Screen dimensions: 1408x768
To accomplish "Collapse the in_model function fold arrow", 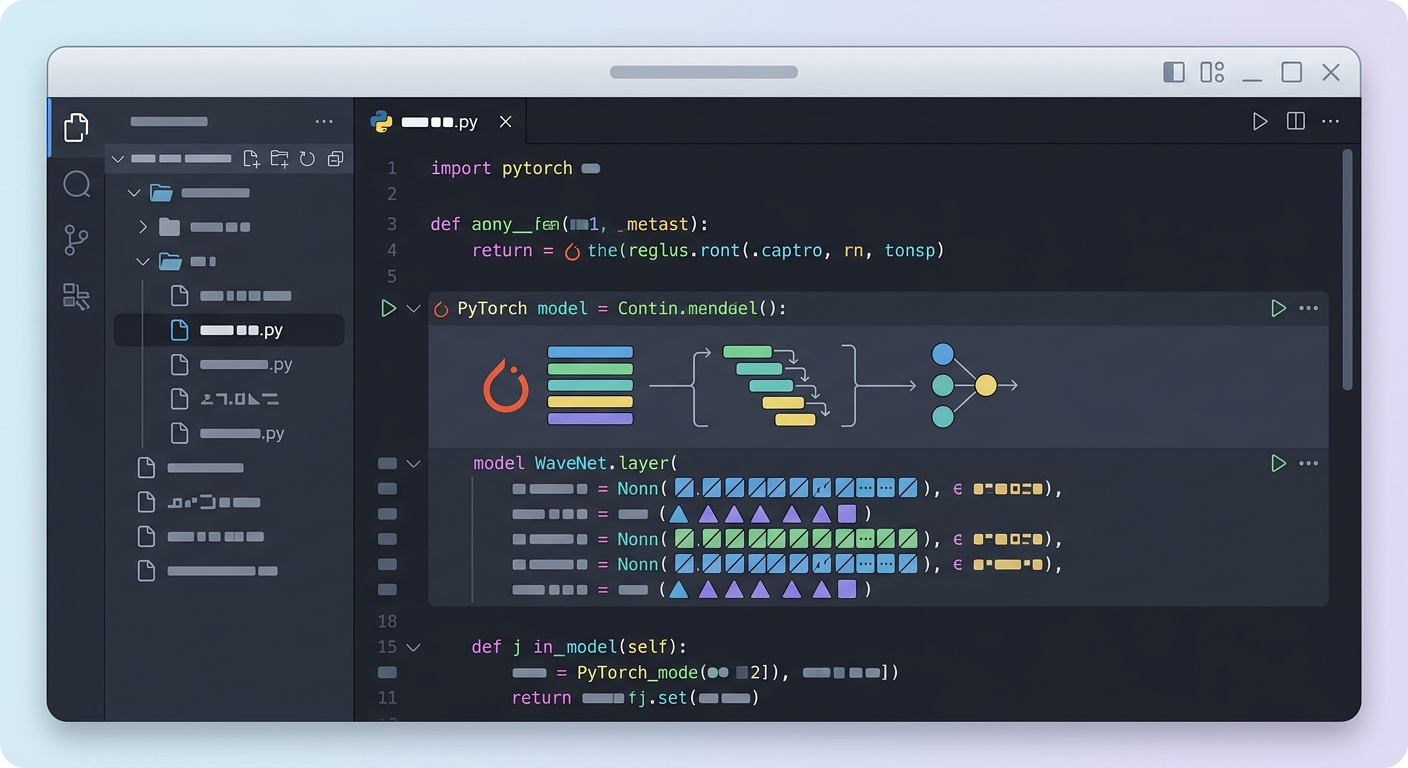I will (413, 647).
